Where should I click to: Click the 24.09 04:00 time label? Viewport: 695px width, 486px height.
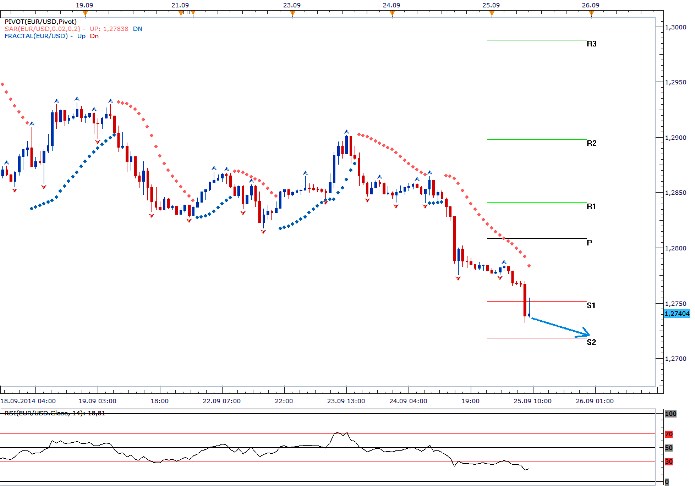408,401
